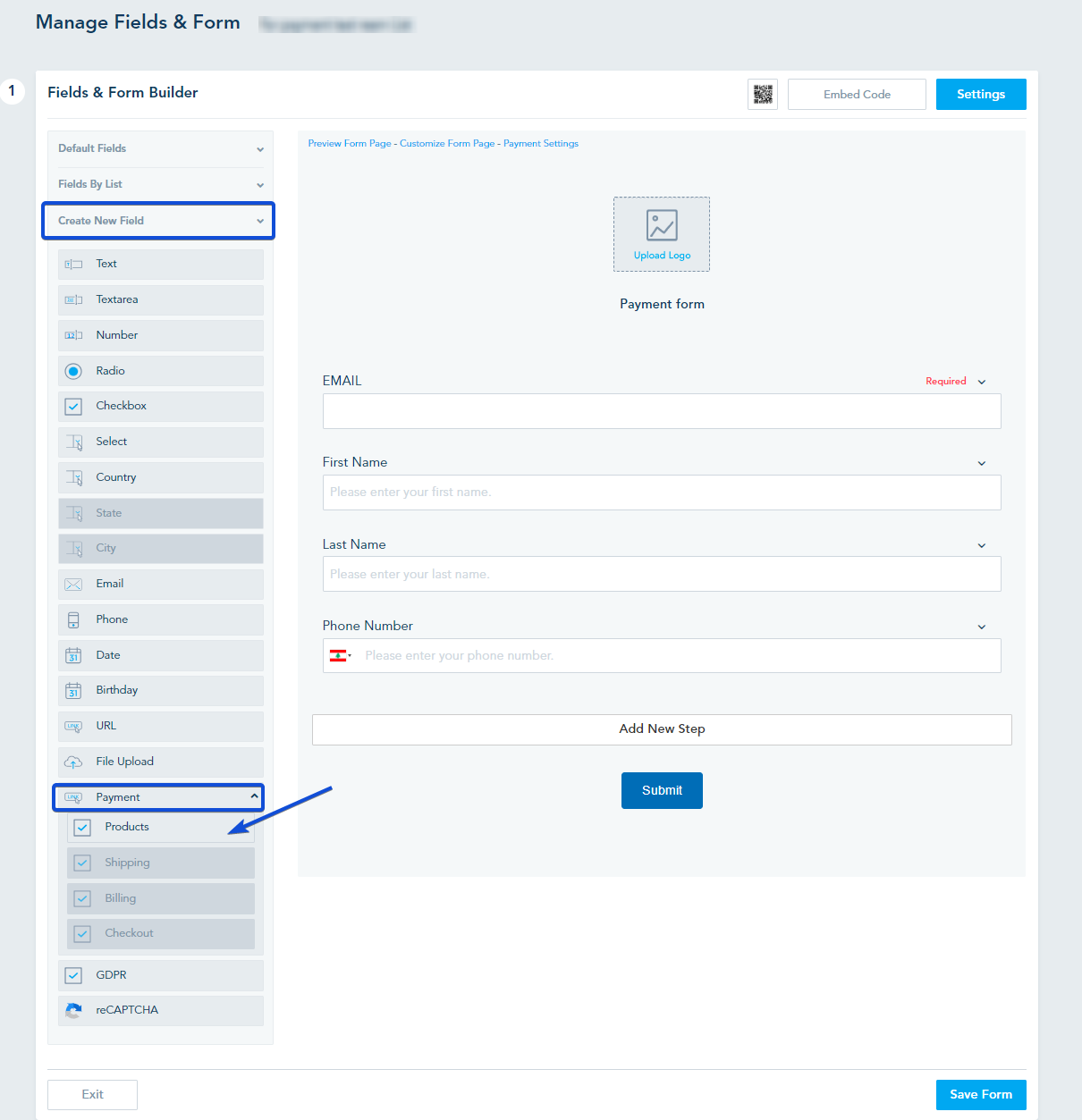Click the QR code icon
Screen dimensions: 1082x1120
(763, 94)
